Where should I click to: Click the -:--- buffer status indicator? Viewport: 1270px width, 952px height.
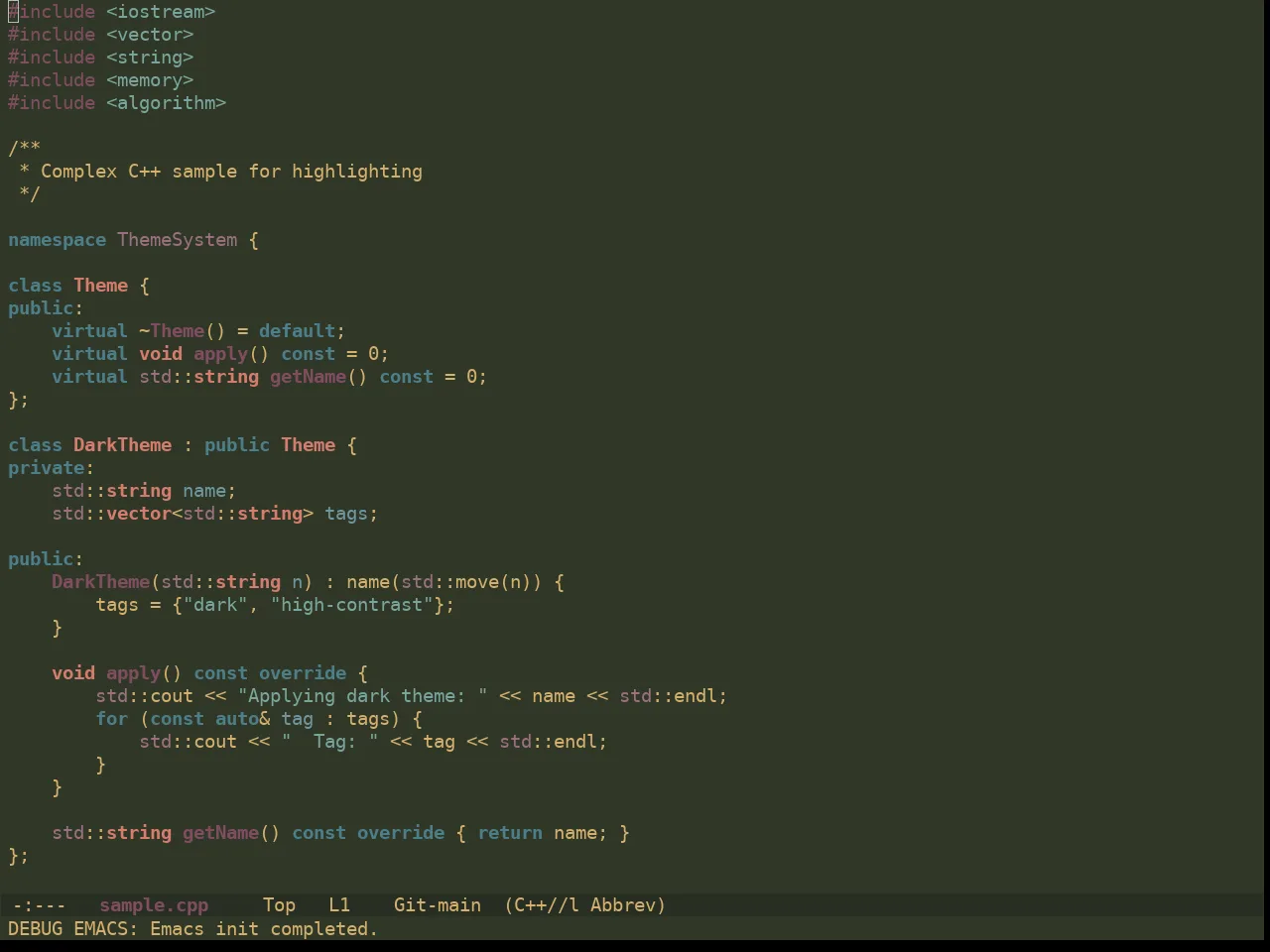(39, 905)
